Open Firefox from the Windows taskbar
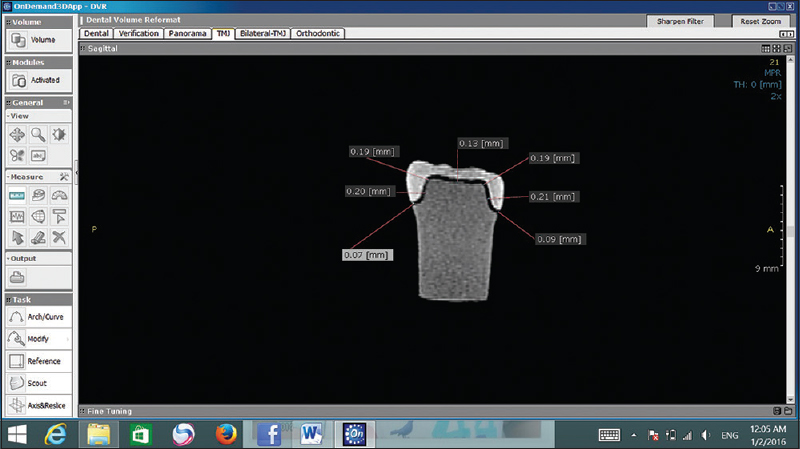Image resolution: width=800 pixels, height=449 pixels. point(226,434)
